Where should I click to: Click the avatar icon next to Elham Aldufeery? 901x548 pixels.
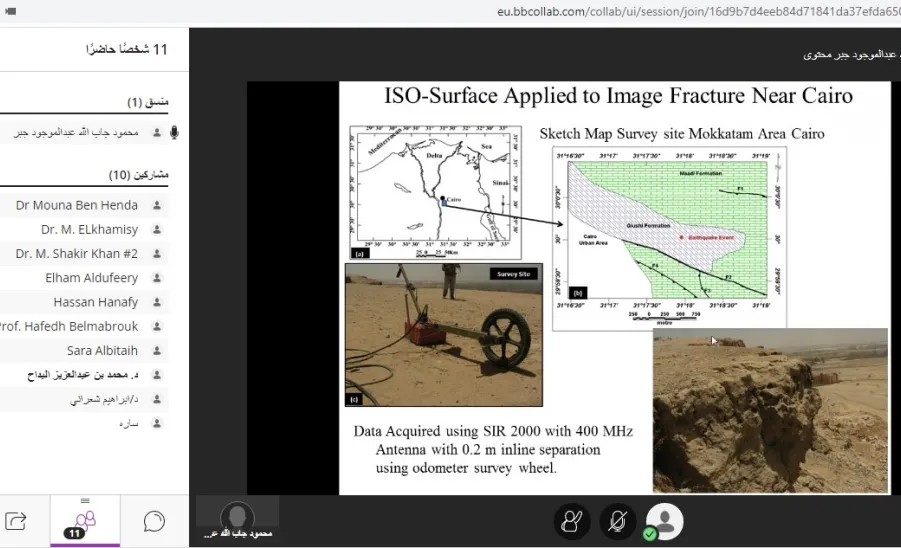[x=157, y=278]
